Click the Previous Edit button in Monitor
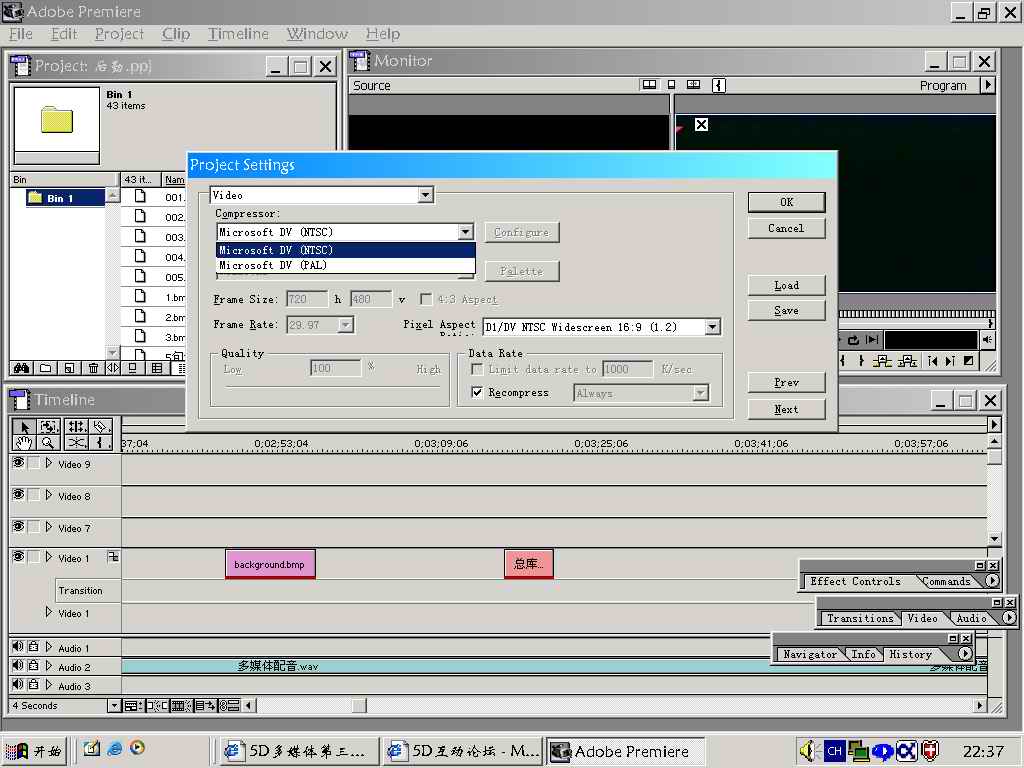 click(933, 360)
